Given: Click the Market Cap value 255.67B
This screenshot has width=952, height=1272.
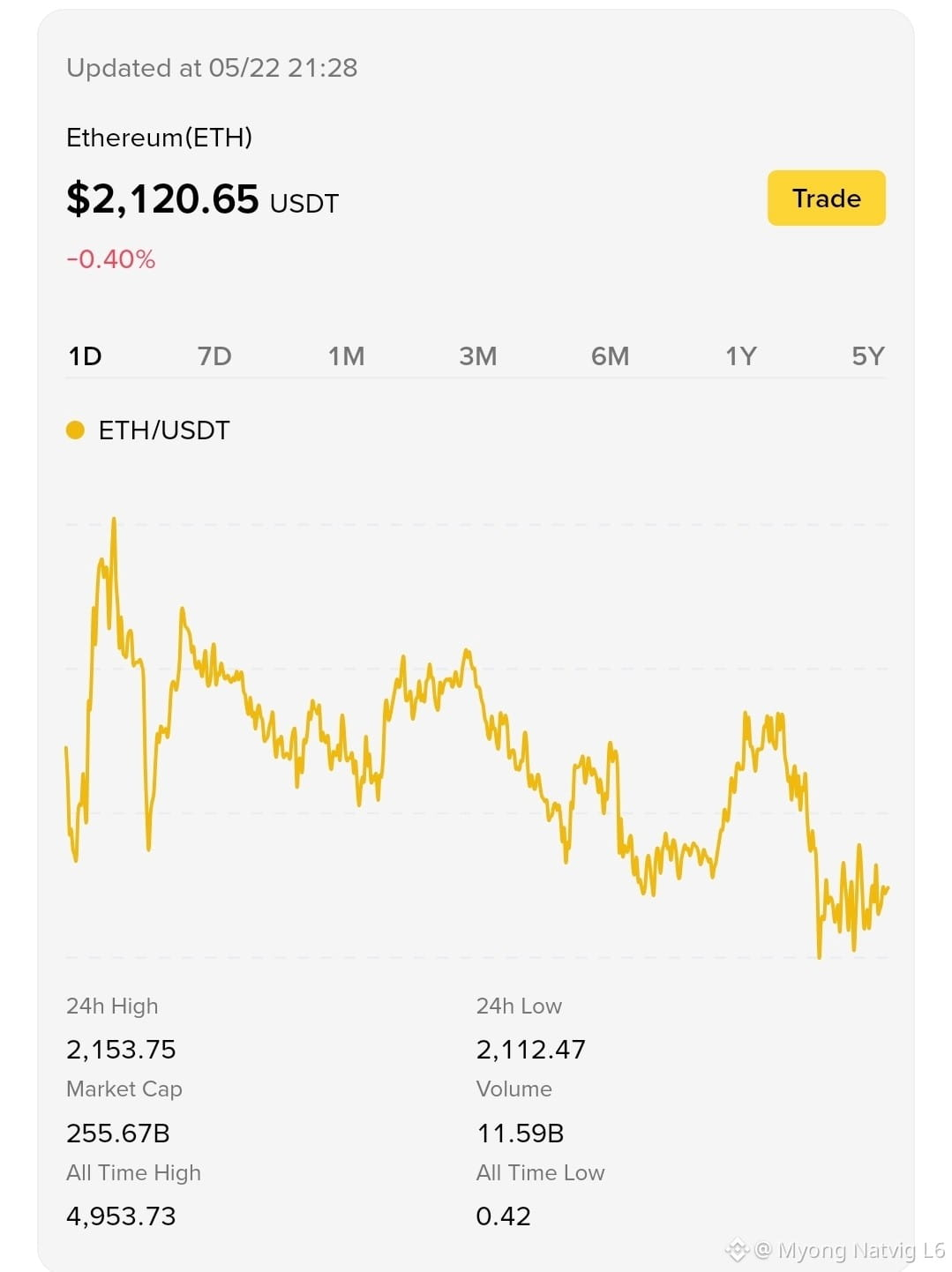Looking at the screenshot, I should pyautogui.click(x=118, y=1133).
